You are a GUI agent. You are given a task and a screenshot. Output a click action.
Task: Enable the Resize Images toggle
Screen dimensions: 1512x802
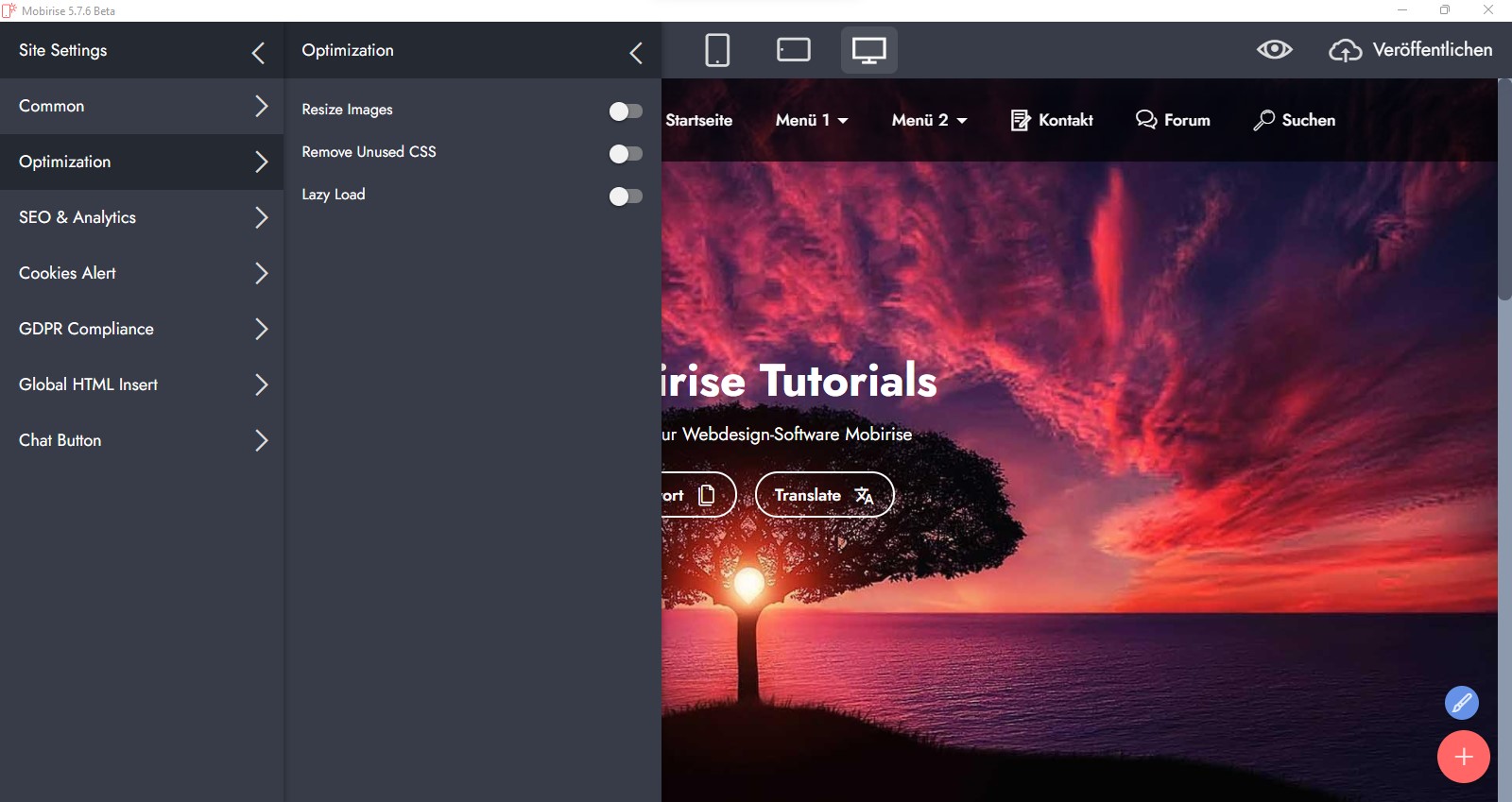pos(625,111)
